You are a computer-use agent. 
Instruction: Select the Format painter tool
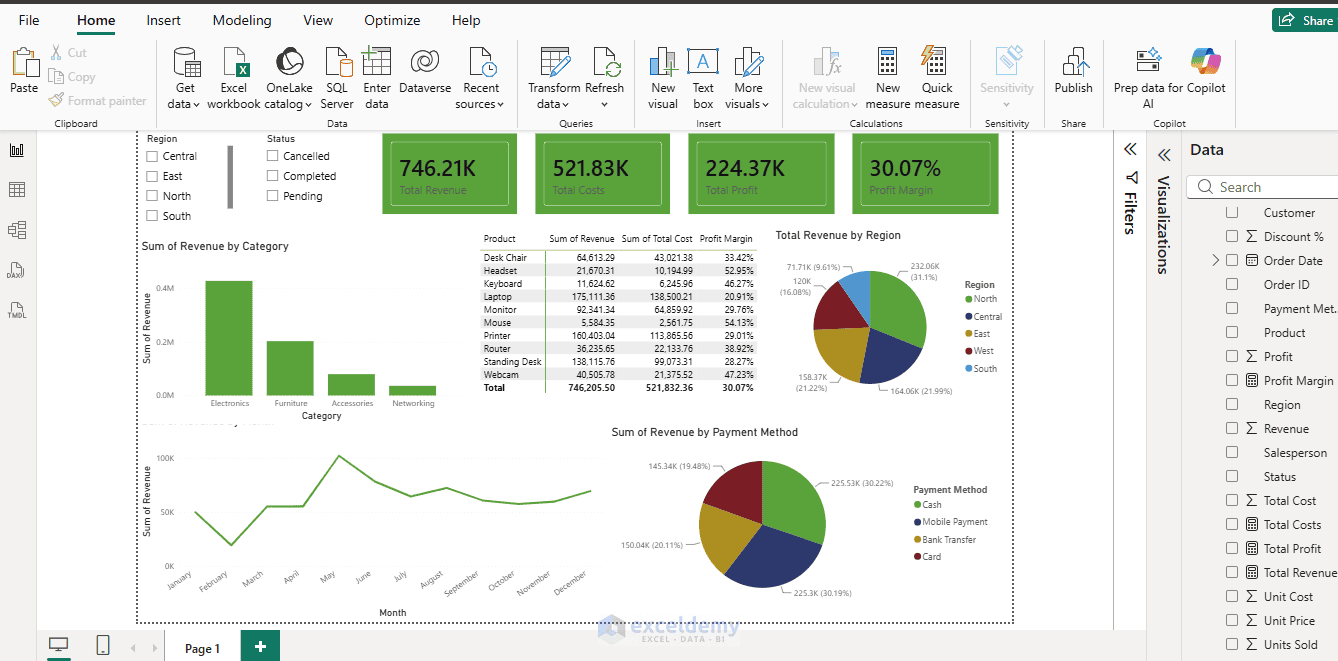coord(98,101)
